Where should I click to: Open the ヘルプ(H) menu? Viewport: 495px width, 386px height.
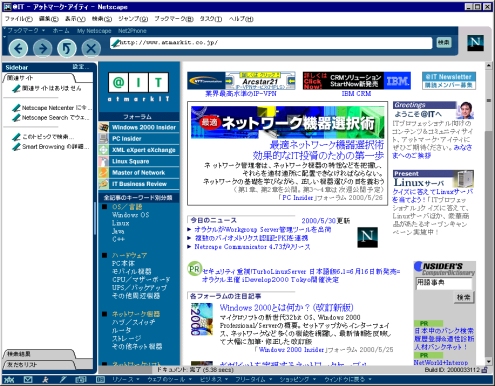point(241,19)
